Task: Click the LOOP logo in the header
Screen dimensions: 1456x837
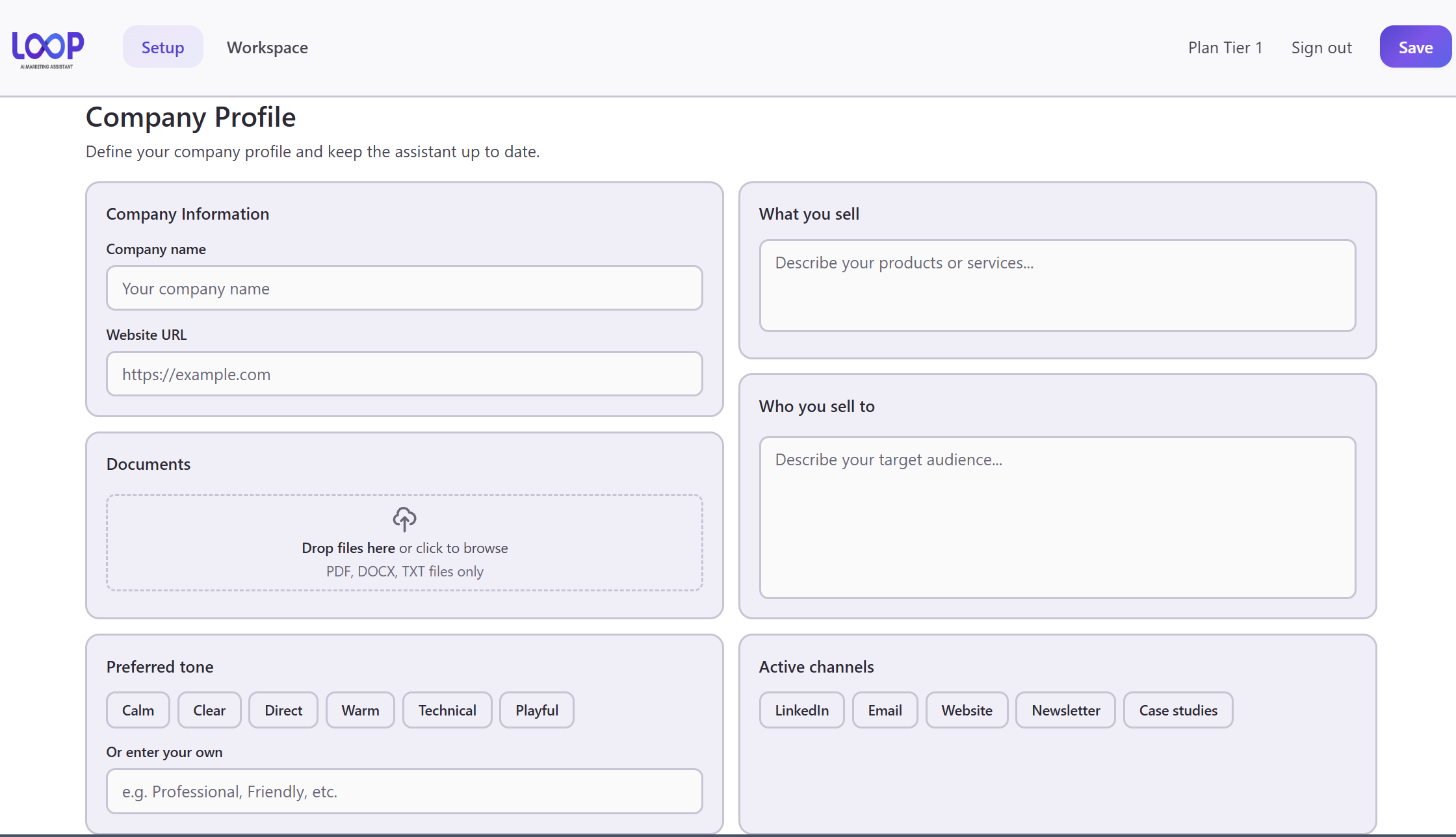Action: coord(47,47)
